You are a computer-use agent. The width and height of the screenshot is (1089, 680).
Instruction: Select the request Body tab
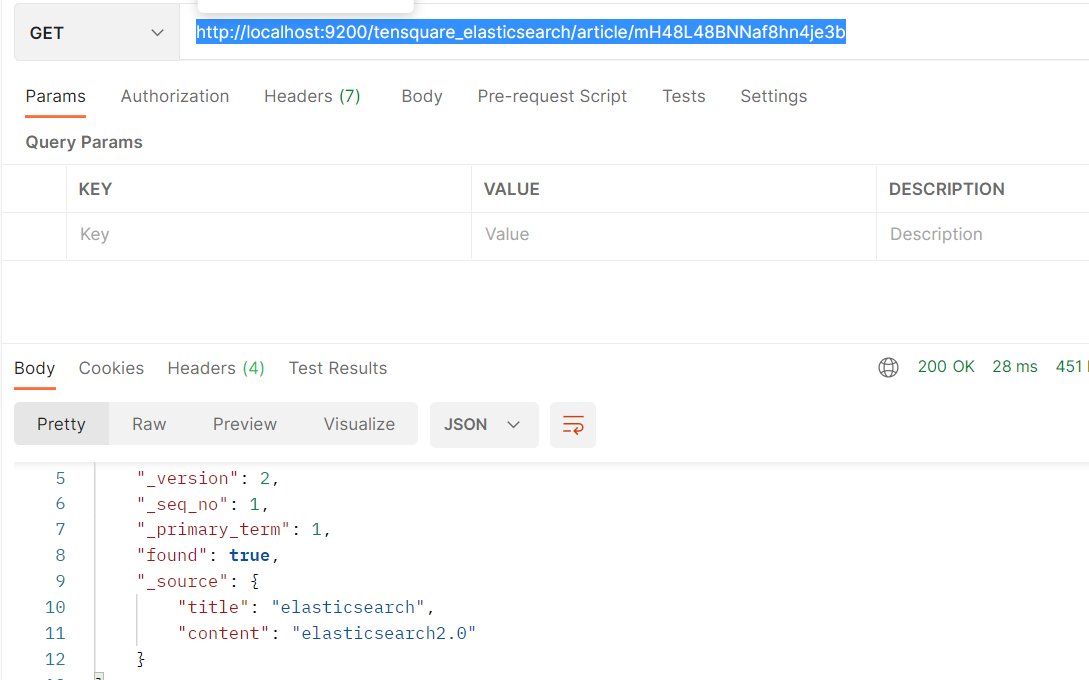pos(422,96)
